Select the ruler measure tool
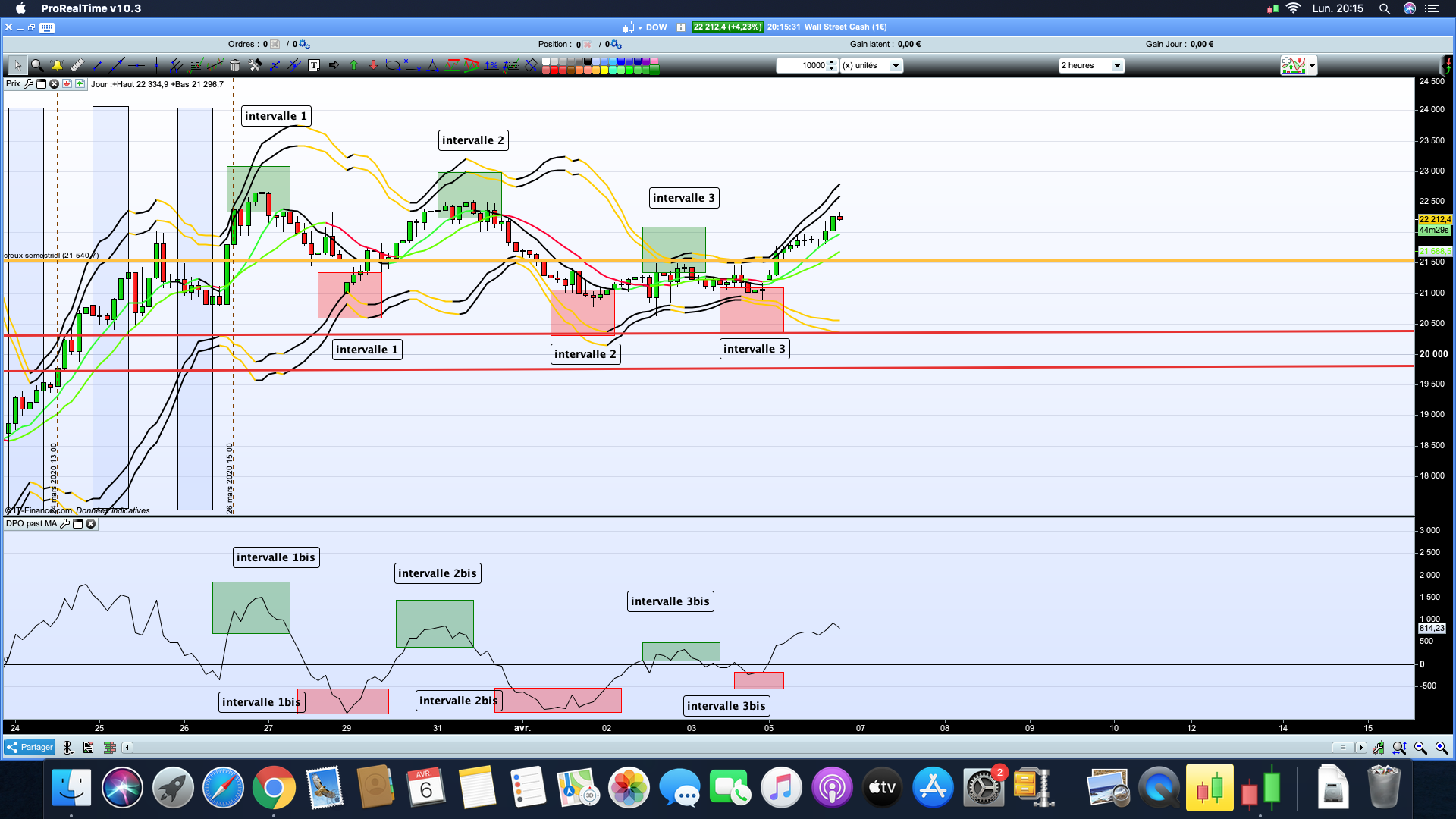Viewport: 1456px width, 819px height. click(77, 66)
